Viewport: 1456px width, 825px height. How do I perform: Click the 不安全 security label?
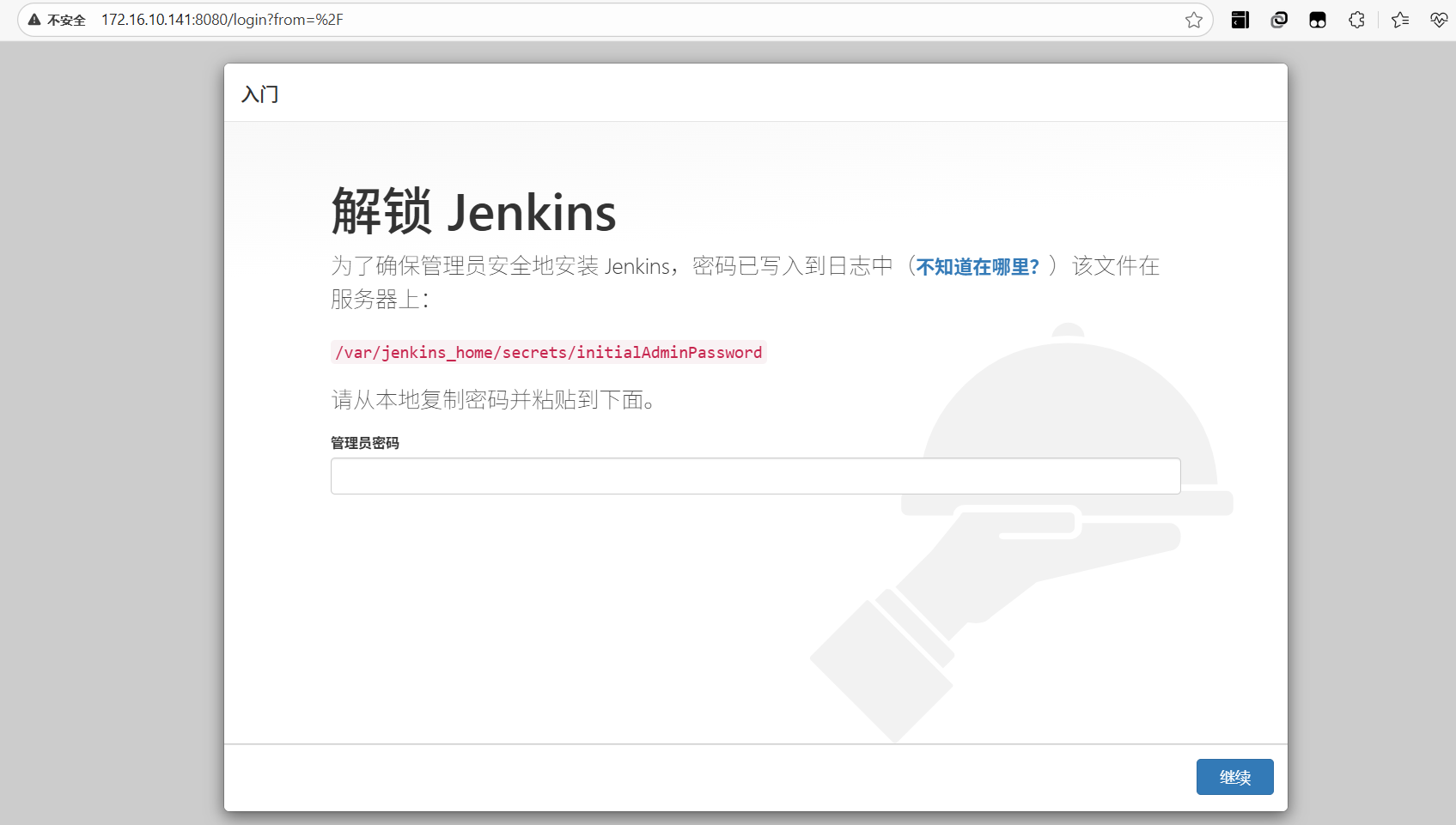pyautogui.click(x=66, y=20)
